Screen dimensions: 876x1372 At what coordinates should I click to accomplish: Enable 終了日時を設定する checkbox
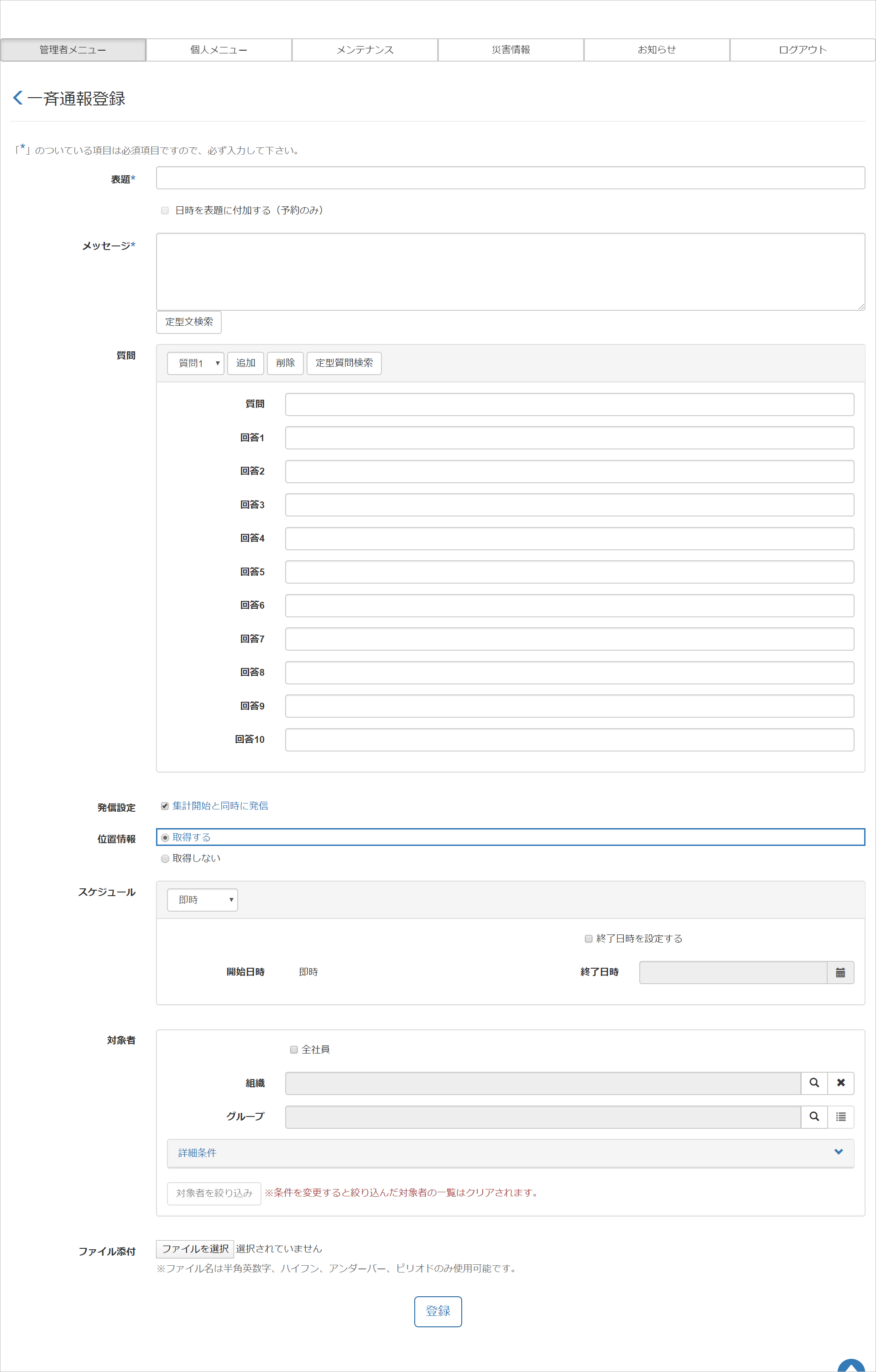[589, 939]
